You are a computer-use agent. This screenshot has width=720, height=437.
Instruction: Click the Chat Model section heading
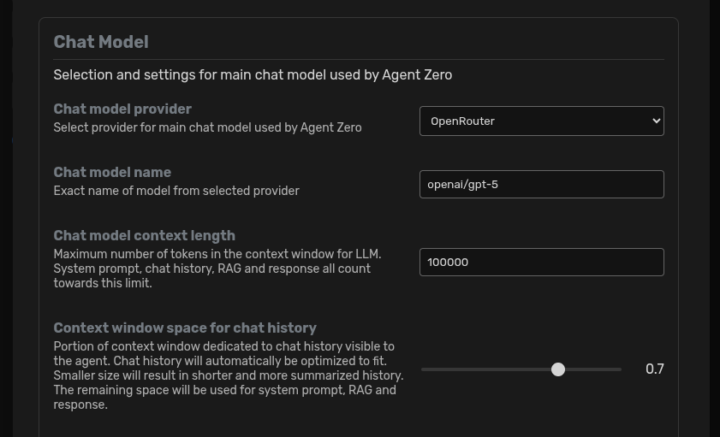[x=100, y=42]
